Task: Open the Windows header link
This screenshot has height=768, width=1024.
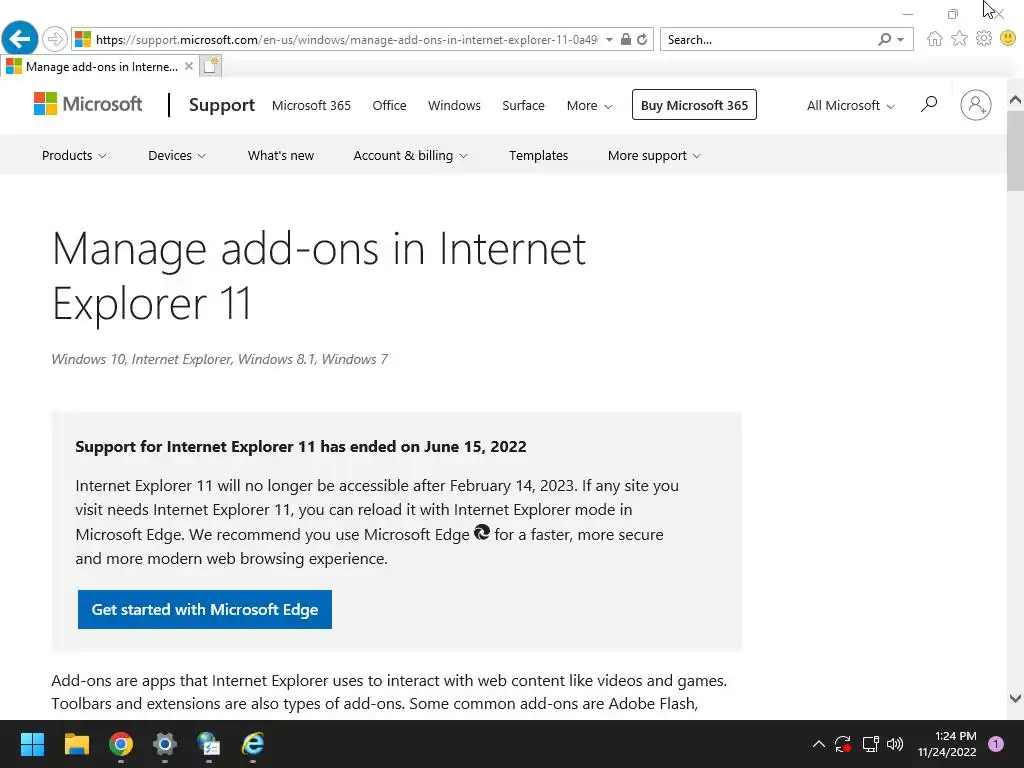Action: [x=454, y=105]
